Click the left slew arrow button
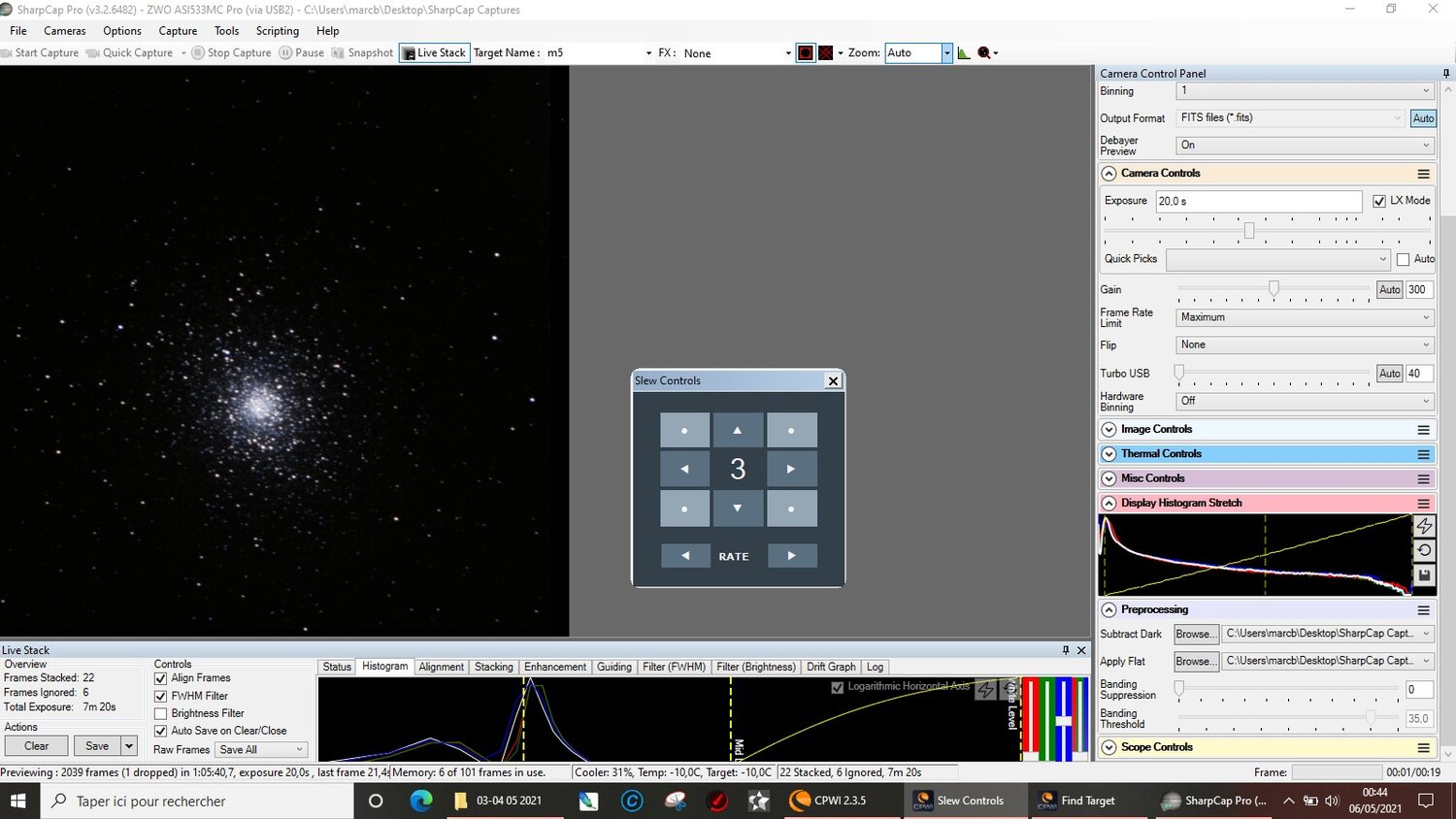 click(x=684, y=469)
